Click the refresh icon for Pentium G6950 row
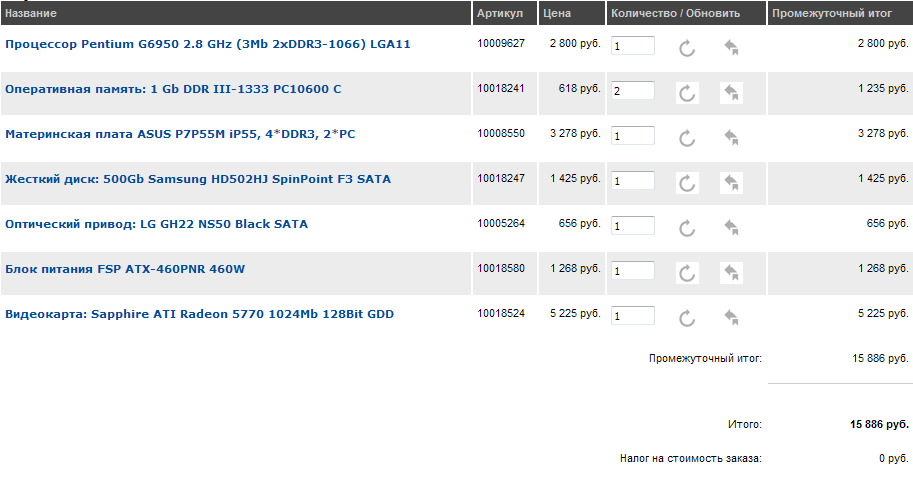The image size is (913, 482). coord(687,48)
